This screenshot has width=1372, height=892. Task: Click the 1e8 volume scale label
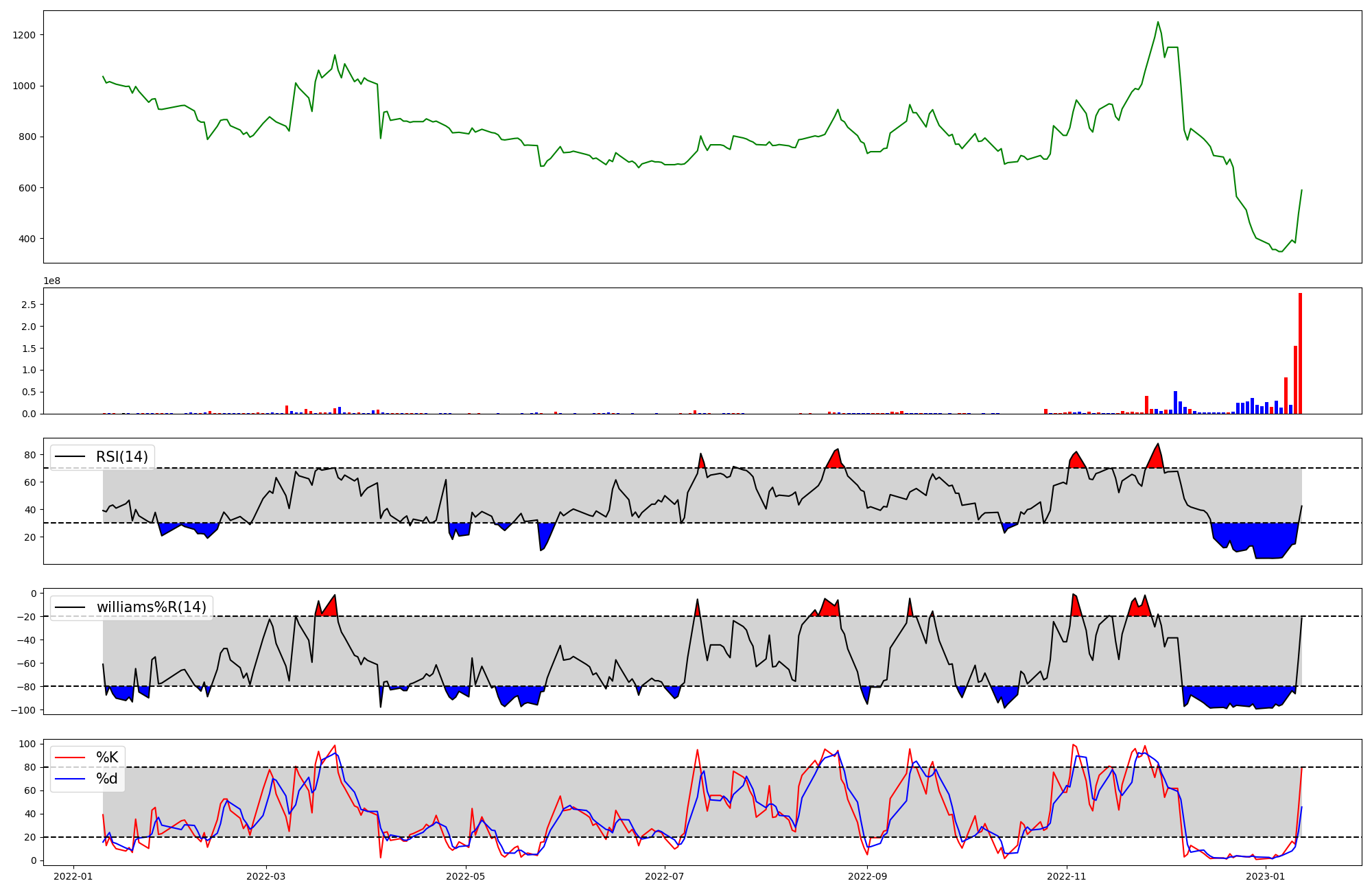[x=52, y=281]
